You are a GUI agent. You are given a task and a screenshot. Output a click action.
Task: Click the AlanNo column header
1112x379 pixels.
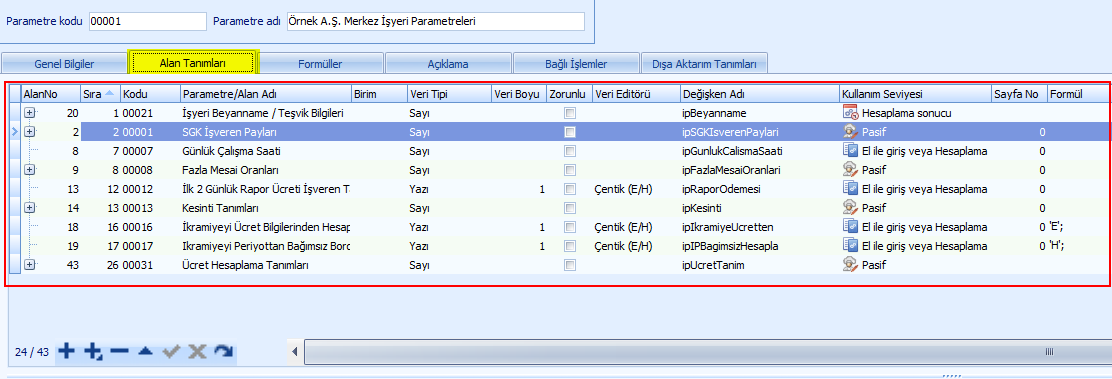[51, 94]
